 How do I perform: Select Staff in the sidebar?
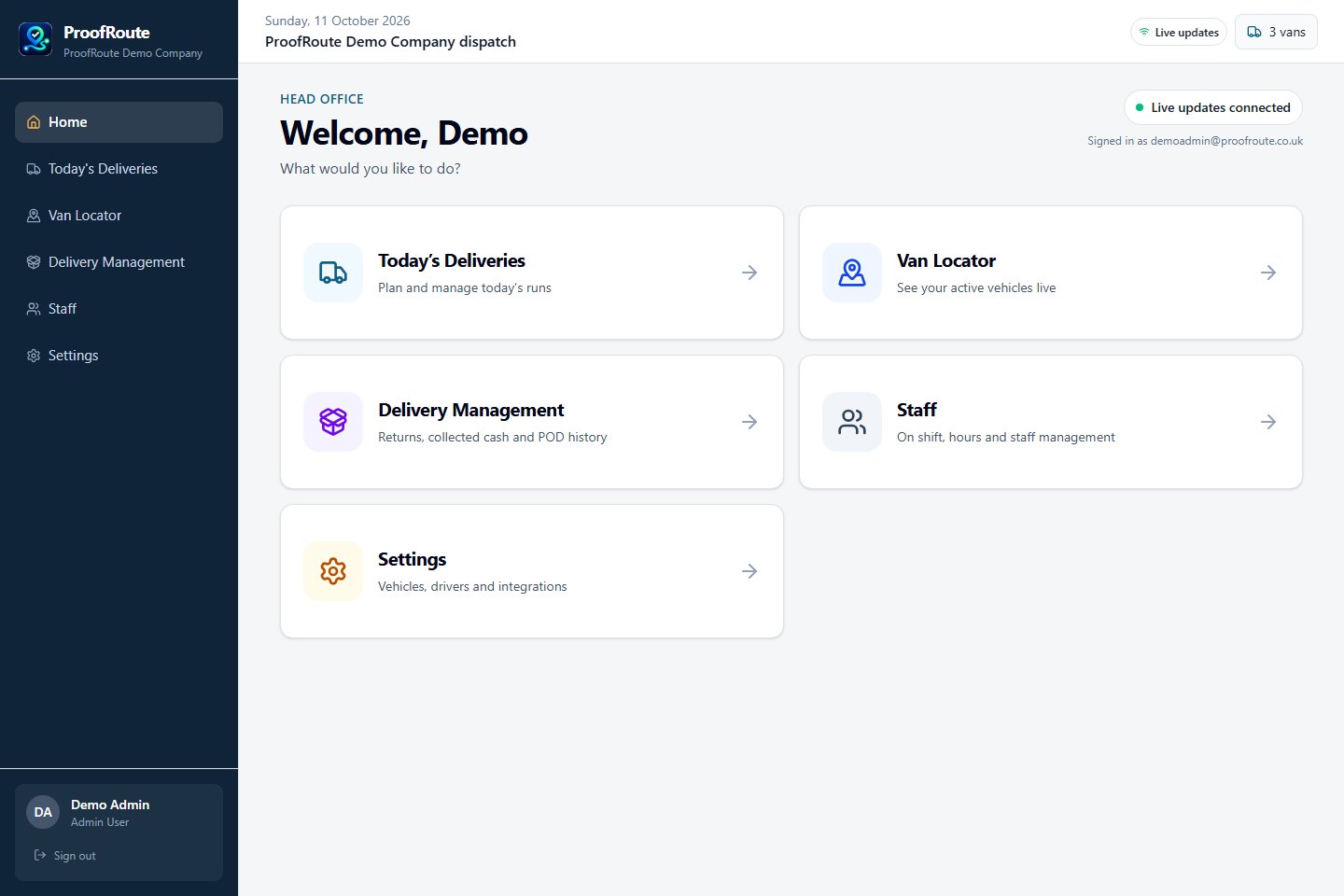tap(119, 309)
